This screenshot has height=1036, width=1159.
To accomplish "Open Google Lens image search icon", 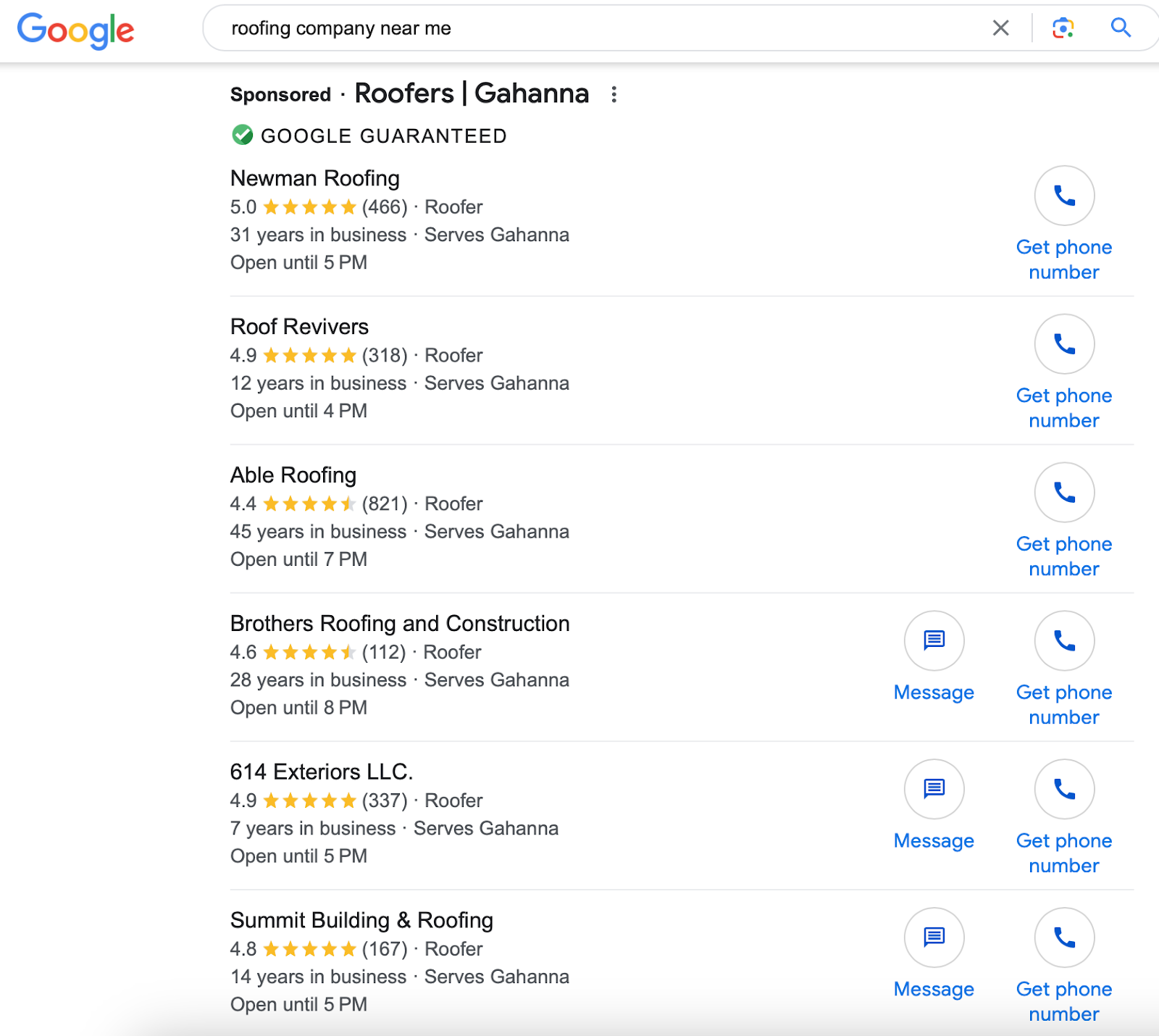I will point(1063,28).
